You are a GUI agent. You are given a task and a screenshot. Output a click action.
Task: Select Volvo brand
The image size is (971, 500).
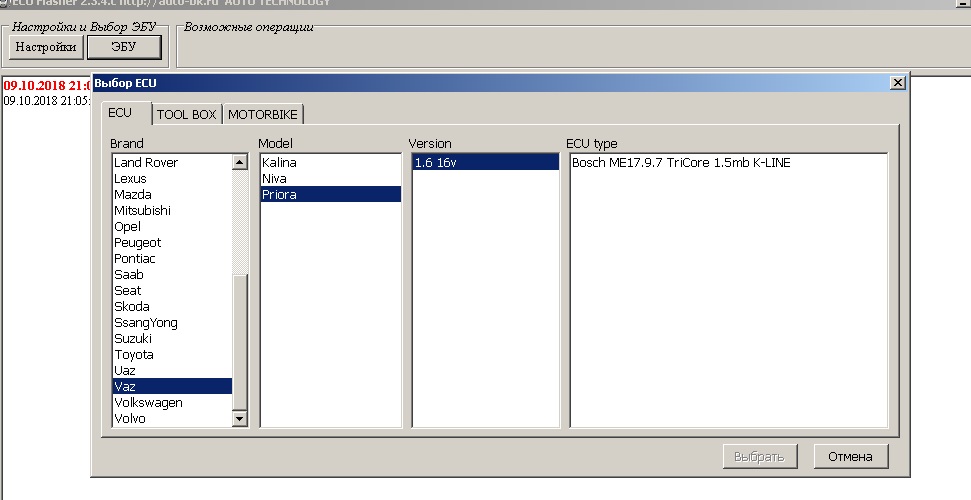172,419
